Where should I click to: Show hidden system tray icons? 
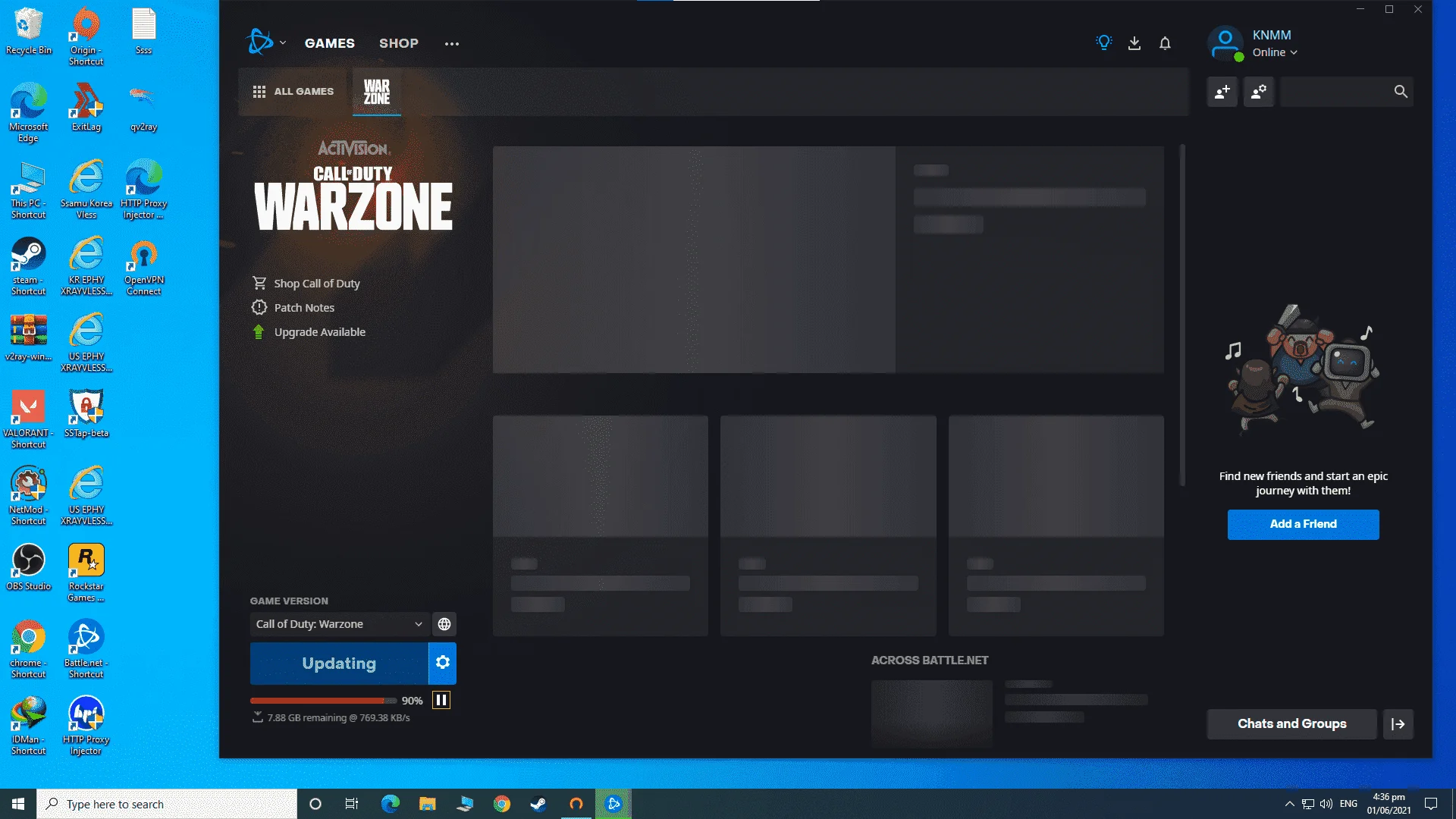click(1289, 804)
